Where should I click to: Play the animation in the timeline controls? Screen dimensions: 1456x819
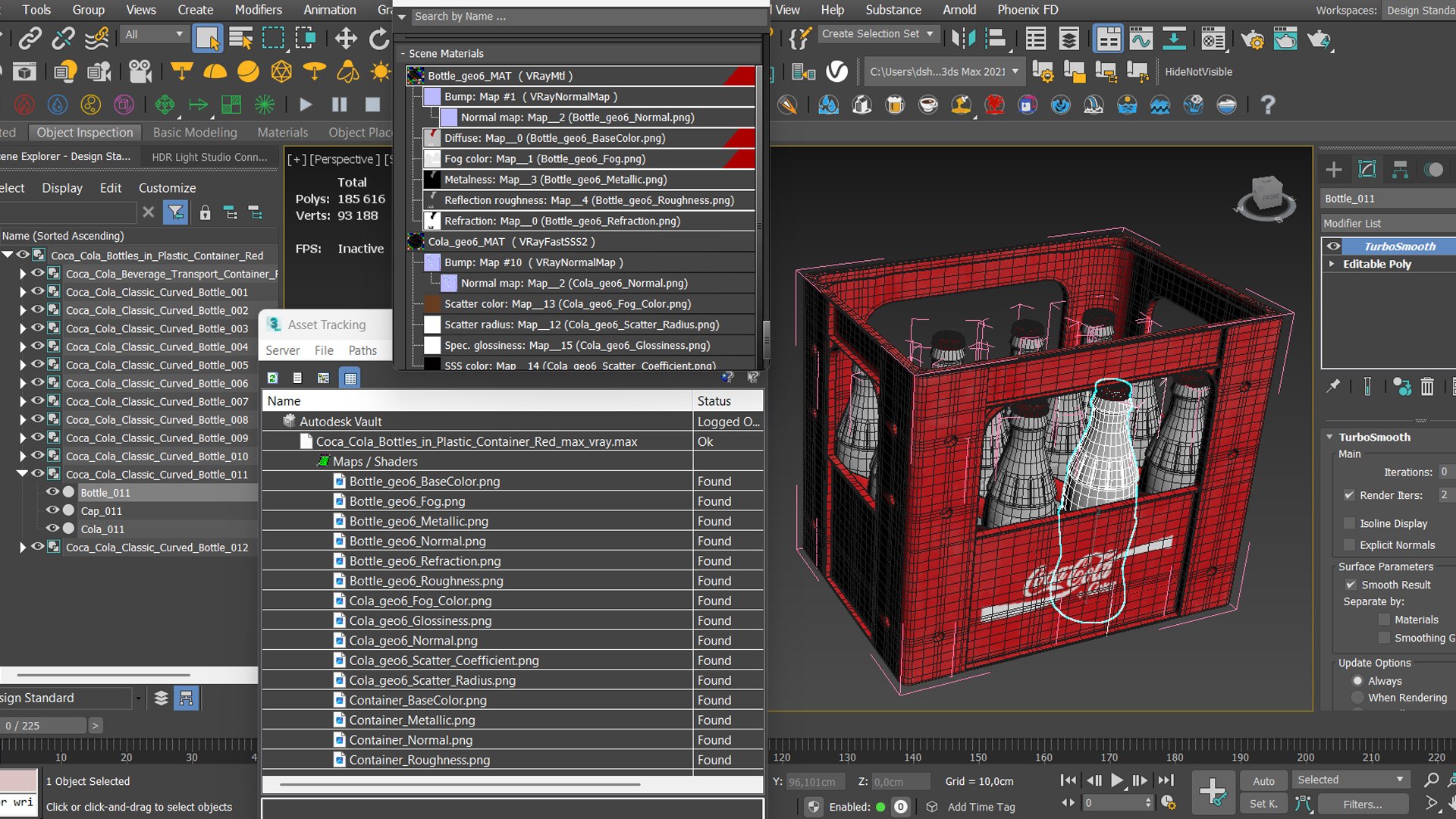pyautogui.click(x=1116, y=780)
